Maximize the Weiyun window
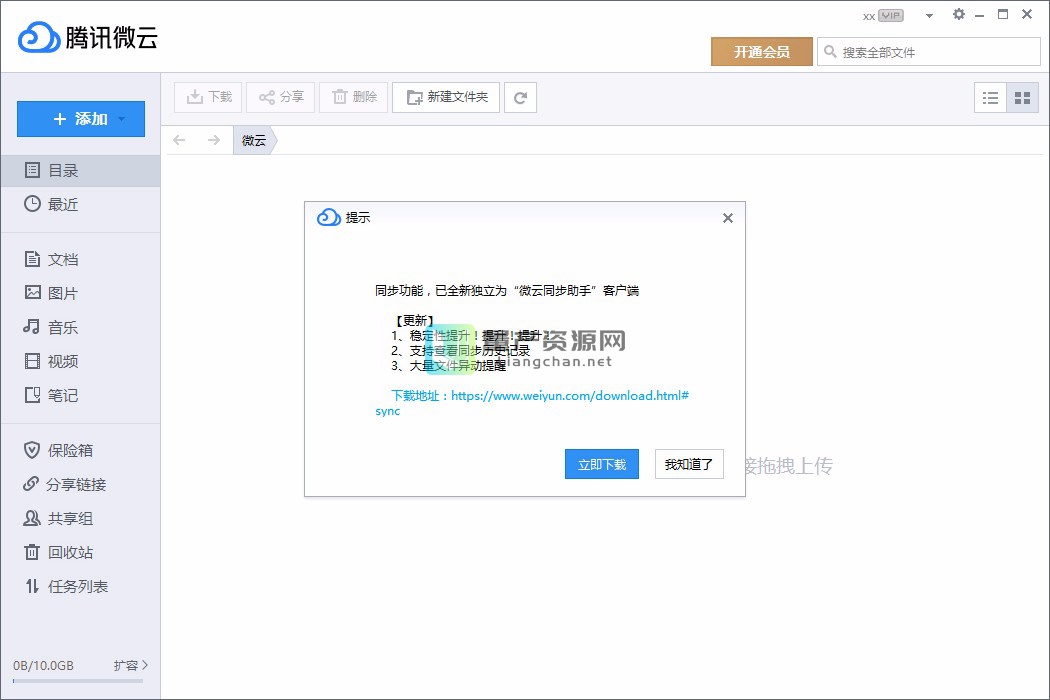 (x=1002, y=14)
